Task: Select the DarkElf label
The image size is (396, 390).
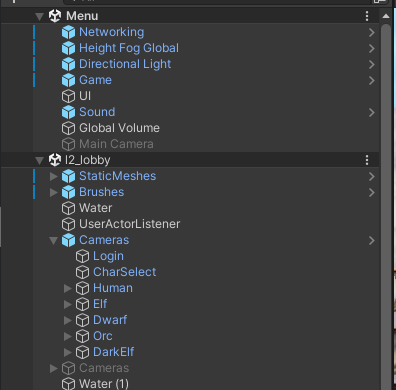Action: [x=114, y=352]
